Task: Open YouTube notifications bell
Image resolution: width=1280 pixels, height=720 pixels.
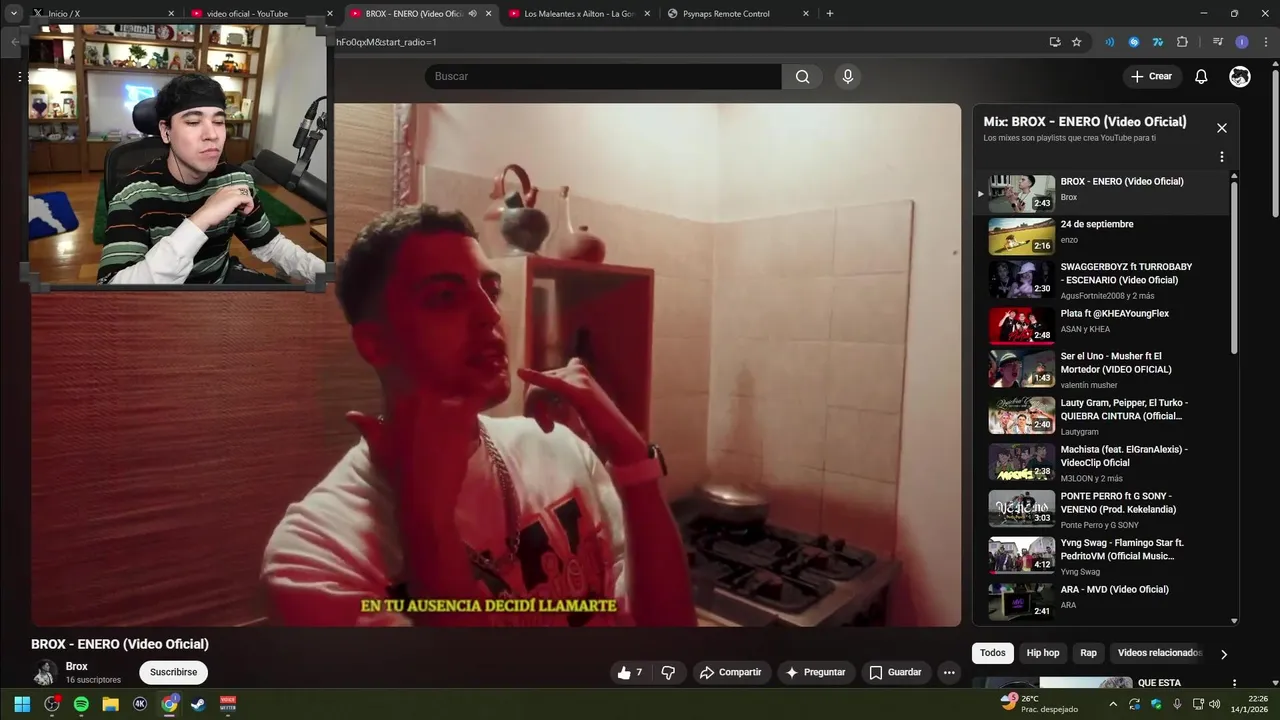Action: tap(1201, 77)
